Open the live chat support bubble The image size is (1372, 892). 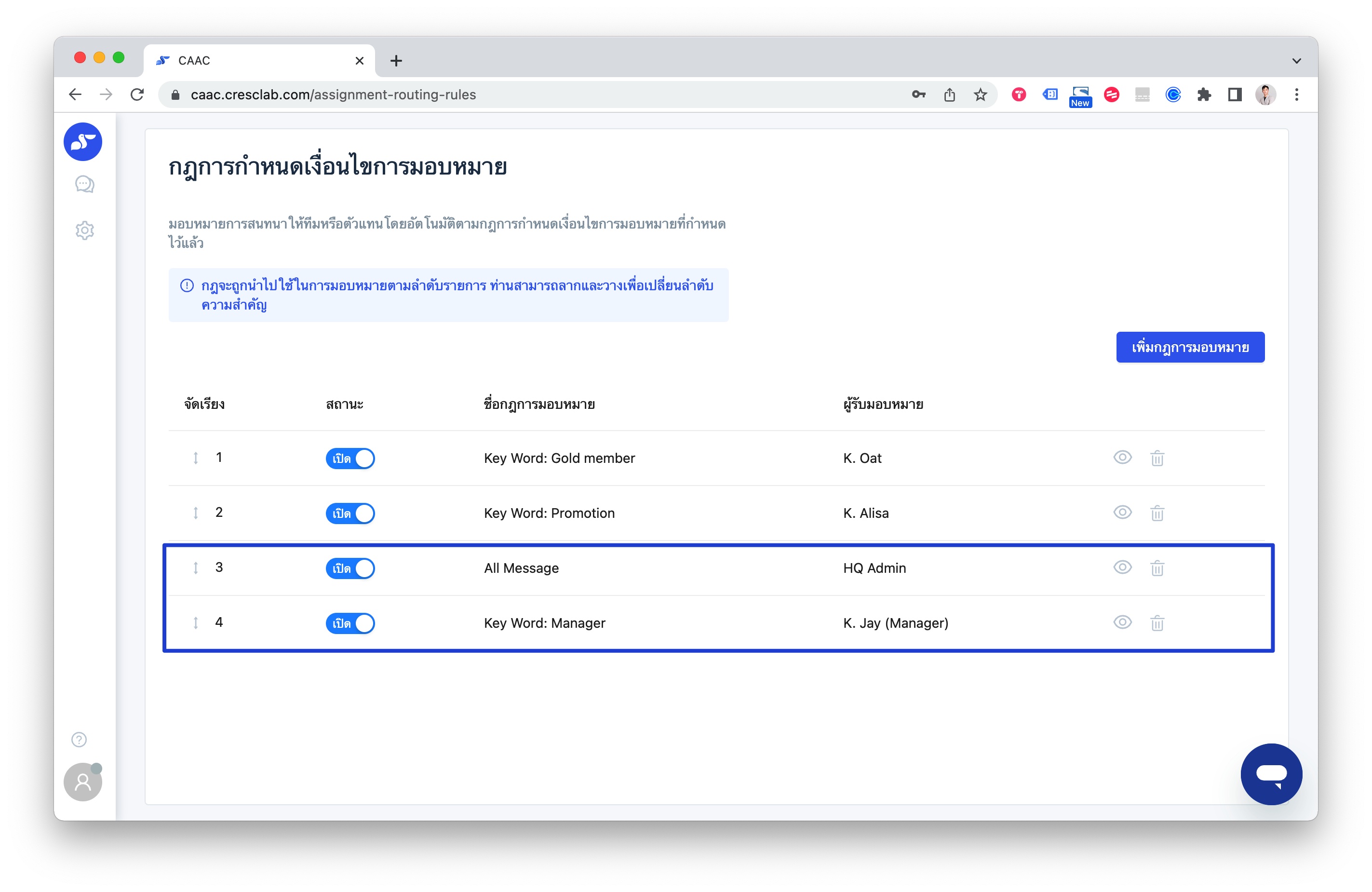click(1271, 774)
